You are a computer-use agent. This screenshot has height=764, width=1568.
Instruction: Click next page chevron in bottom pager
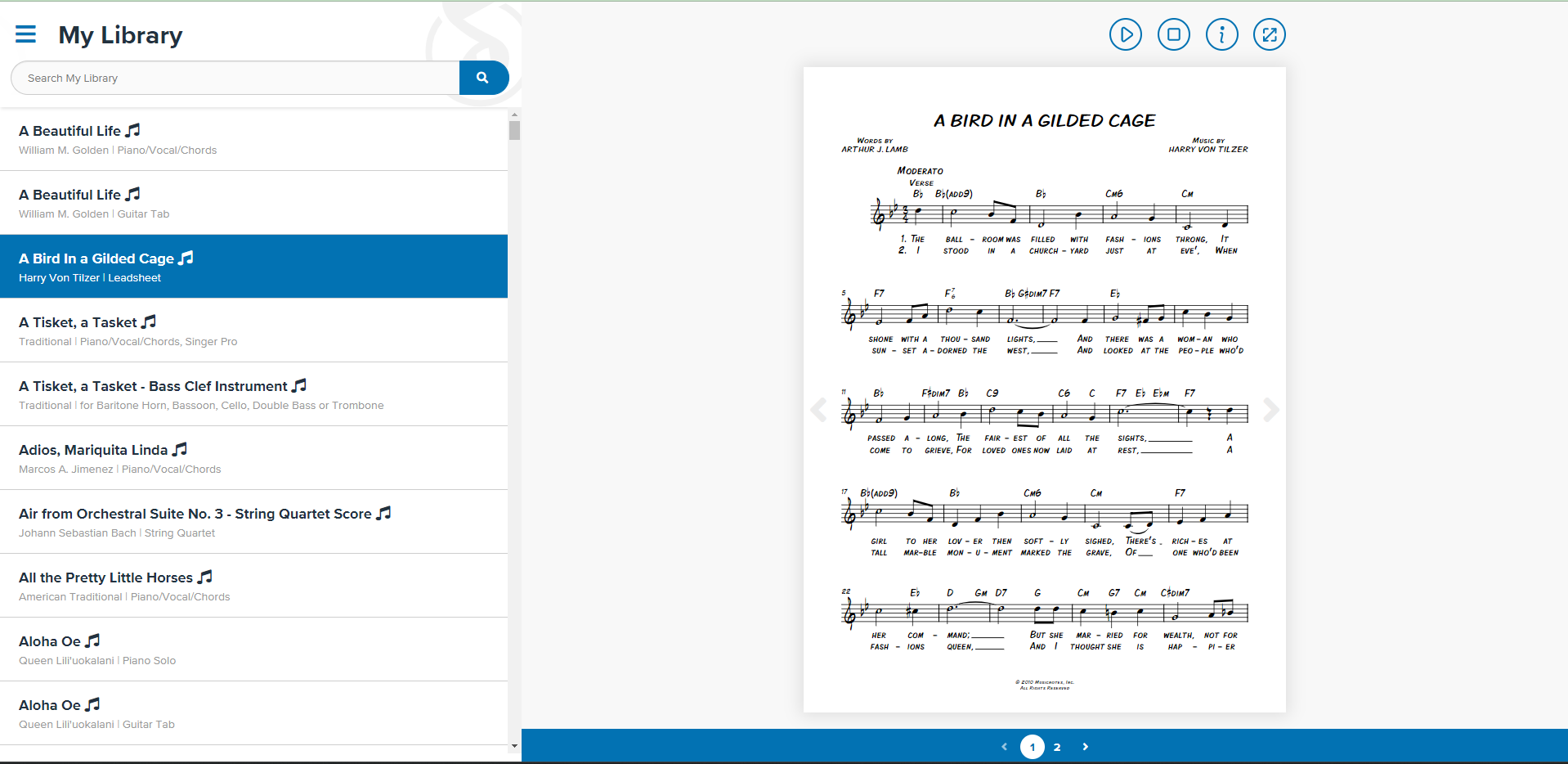1086,747
